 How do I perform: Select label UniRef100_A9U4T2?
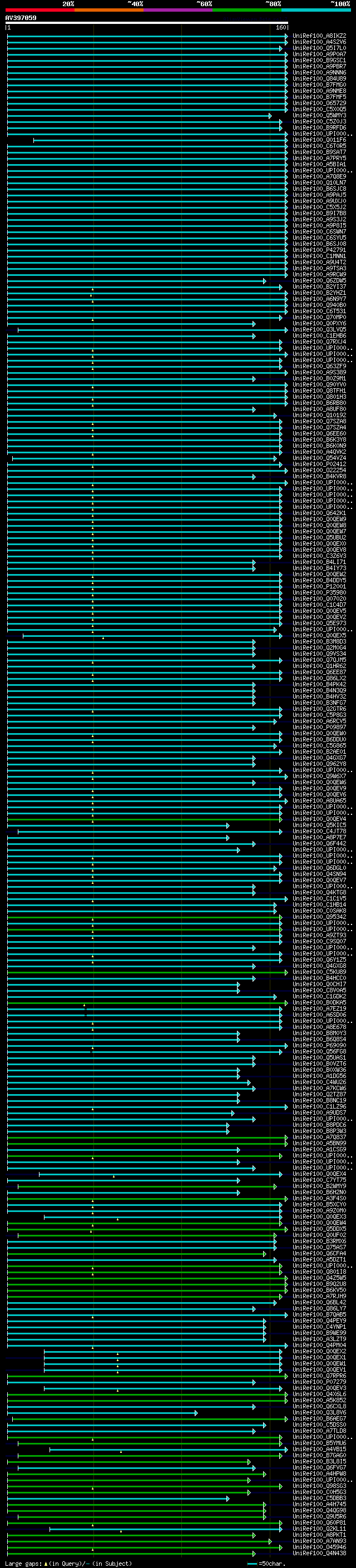[x=319, y=263]
